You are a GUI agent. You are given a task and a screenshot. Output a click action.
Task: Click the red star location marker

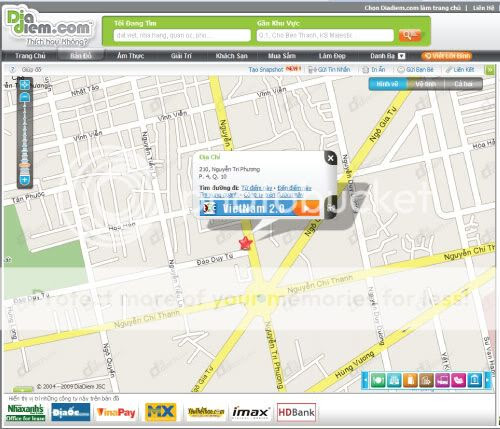[246, 243]
